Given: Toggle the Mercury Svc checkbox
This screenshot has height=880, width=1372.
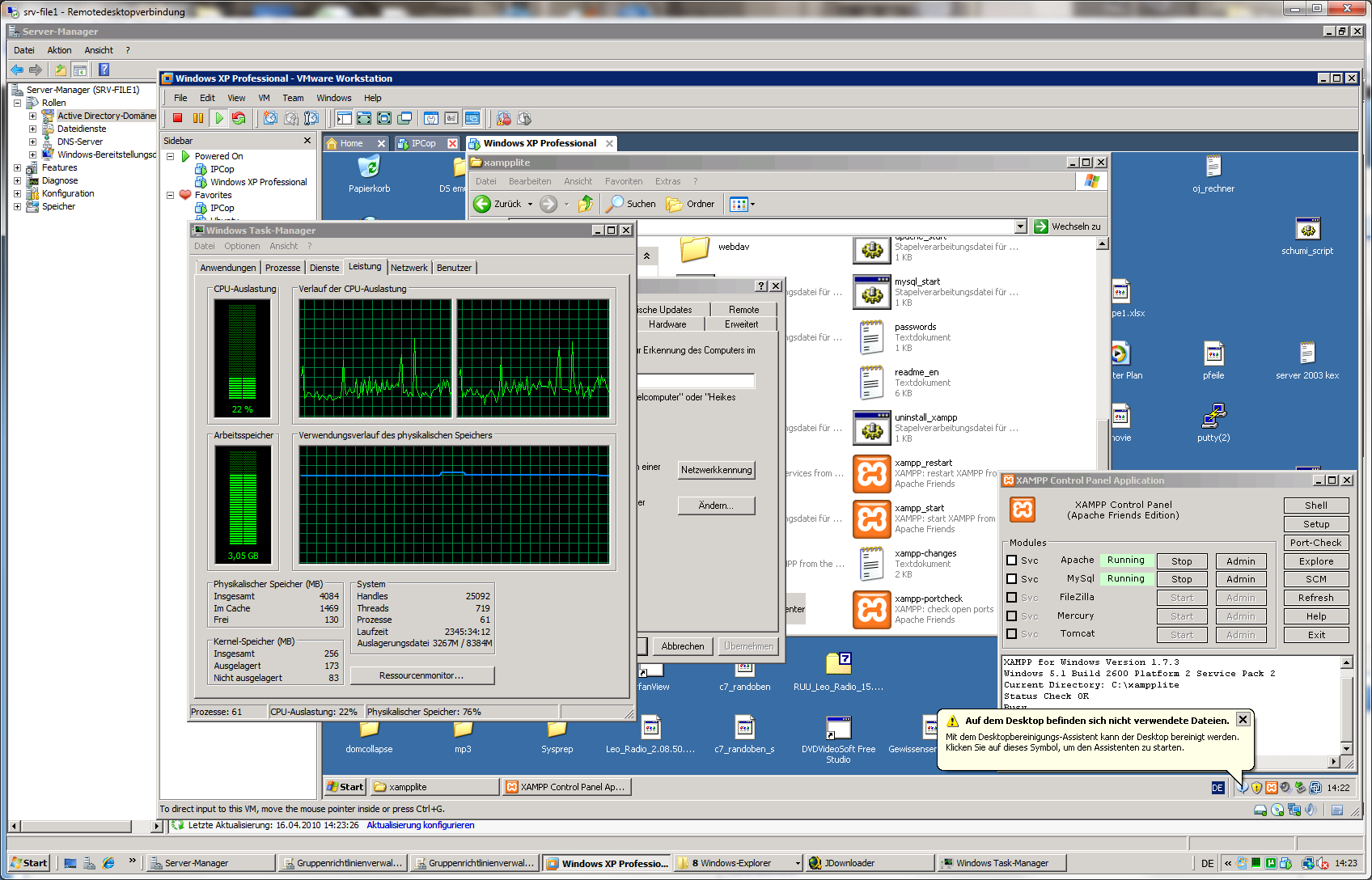Looking at the screenshot, I should pyautogui.click(x=1011, y=616).
